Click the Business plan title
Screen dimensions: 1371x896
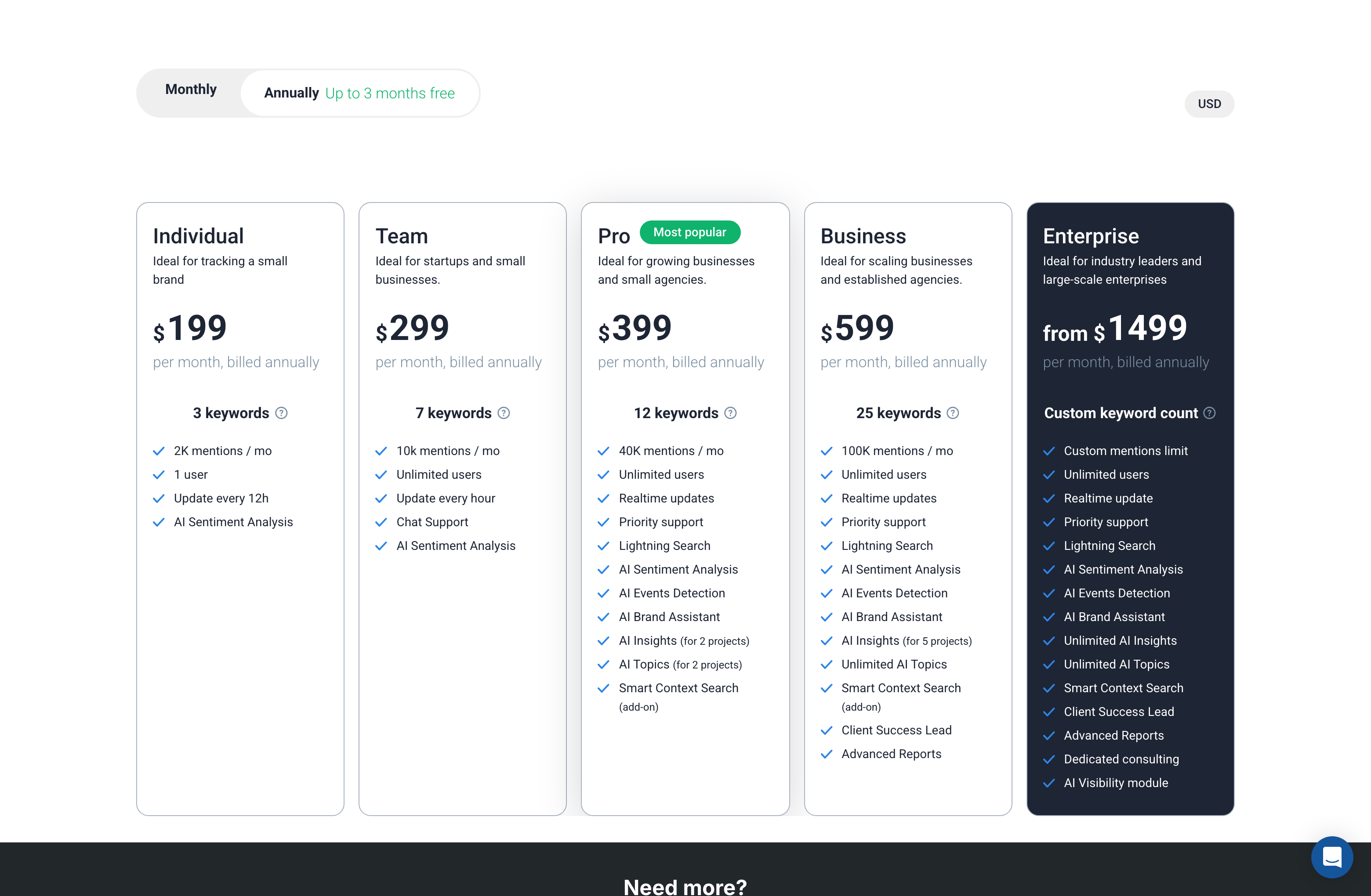click(863, 236)
